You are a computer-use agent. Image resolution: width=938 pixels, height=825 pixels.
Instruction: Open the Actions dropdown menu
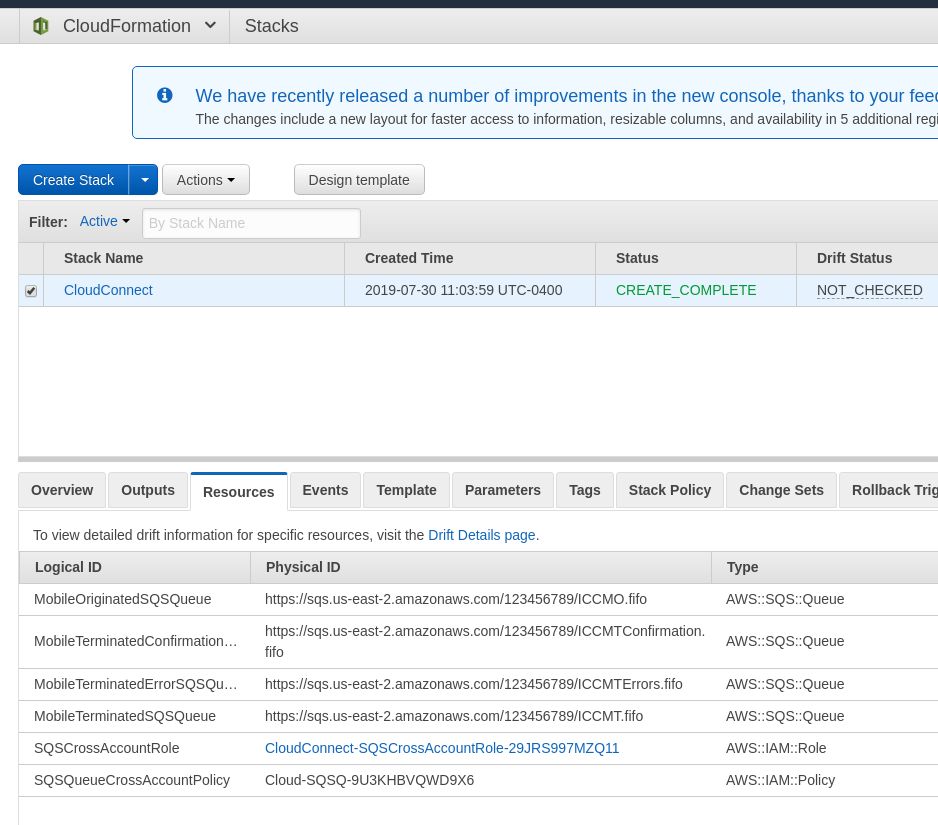pyautogui.click(x=206, y=179)
